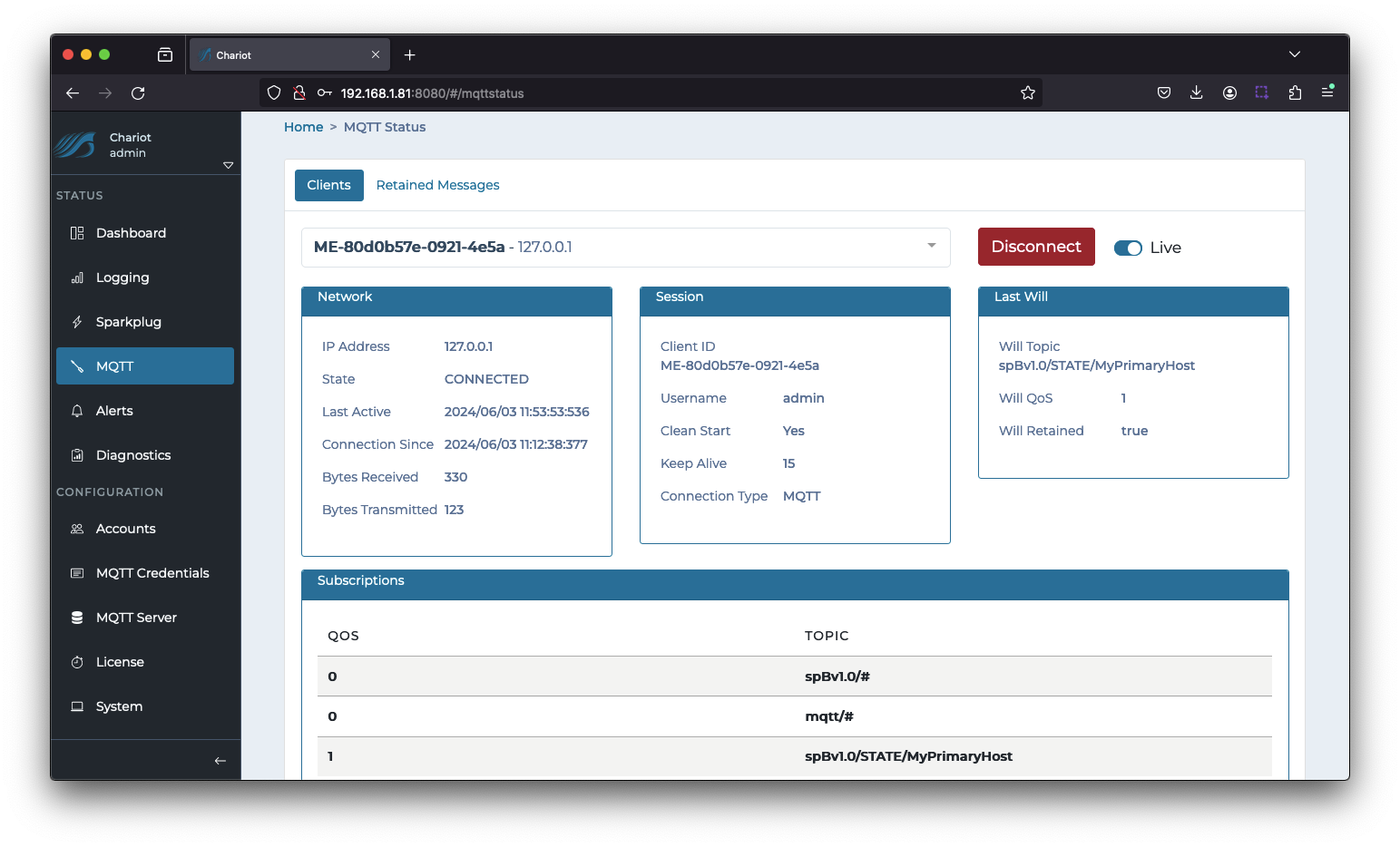Click the MQTT Status breadcrumb

385,127
